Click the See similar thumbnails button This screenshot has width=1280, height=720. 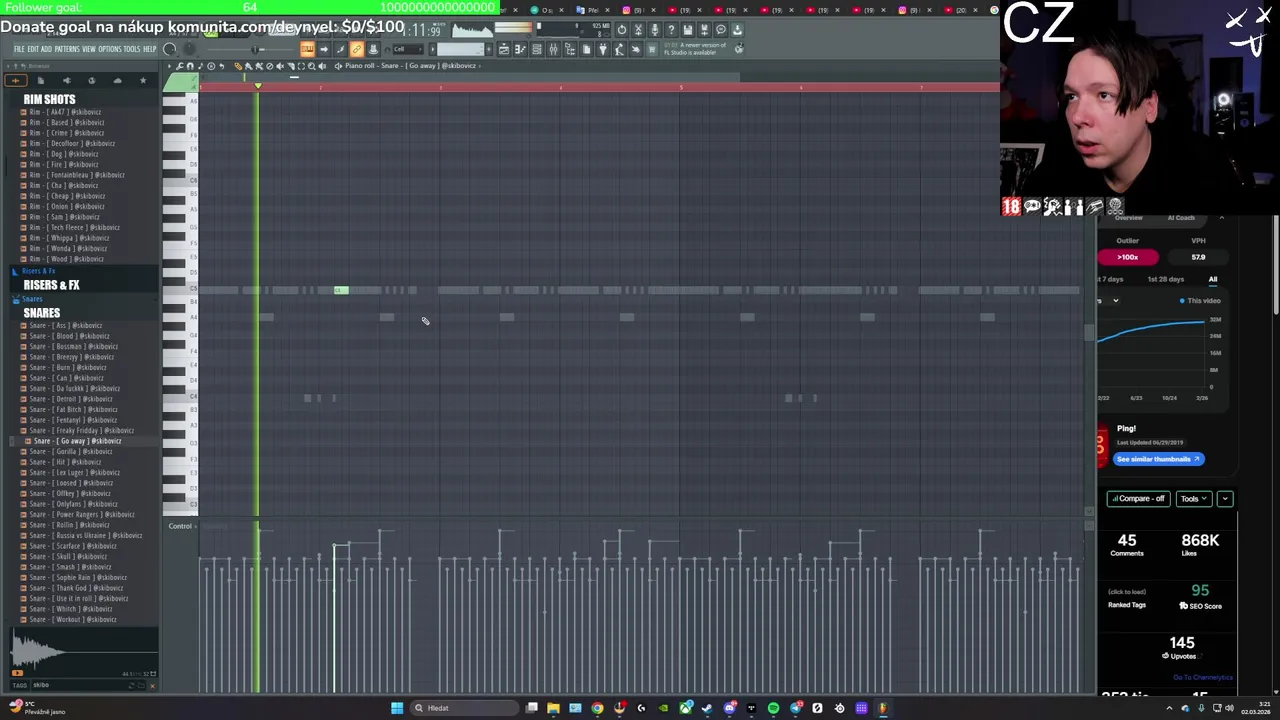click(1158, 459)
